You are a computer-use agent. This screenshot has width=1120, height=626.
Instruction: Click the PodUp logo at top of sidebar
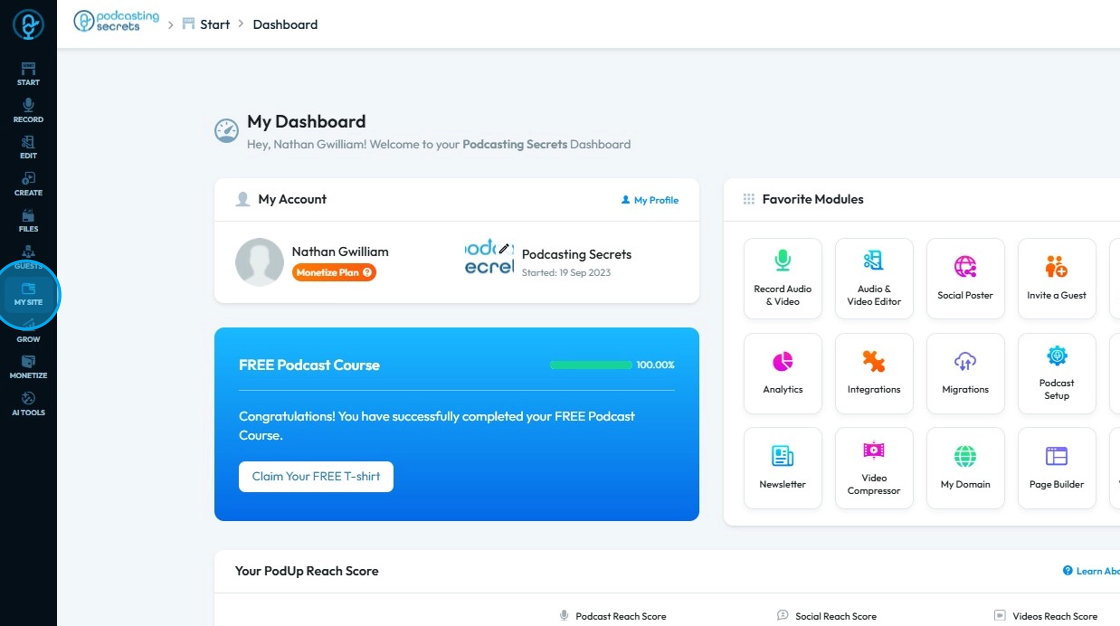click(x=28, y=25)
